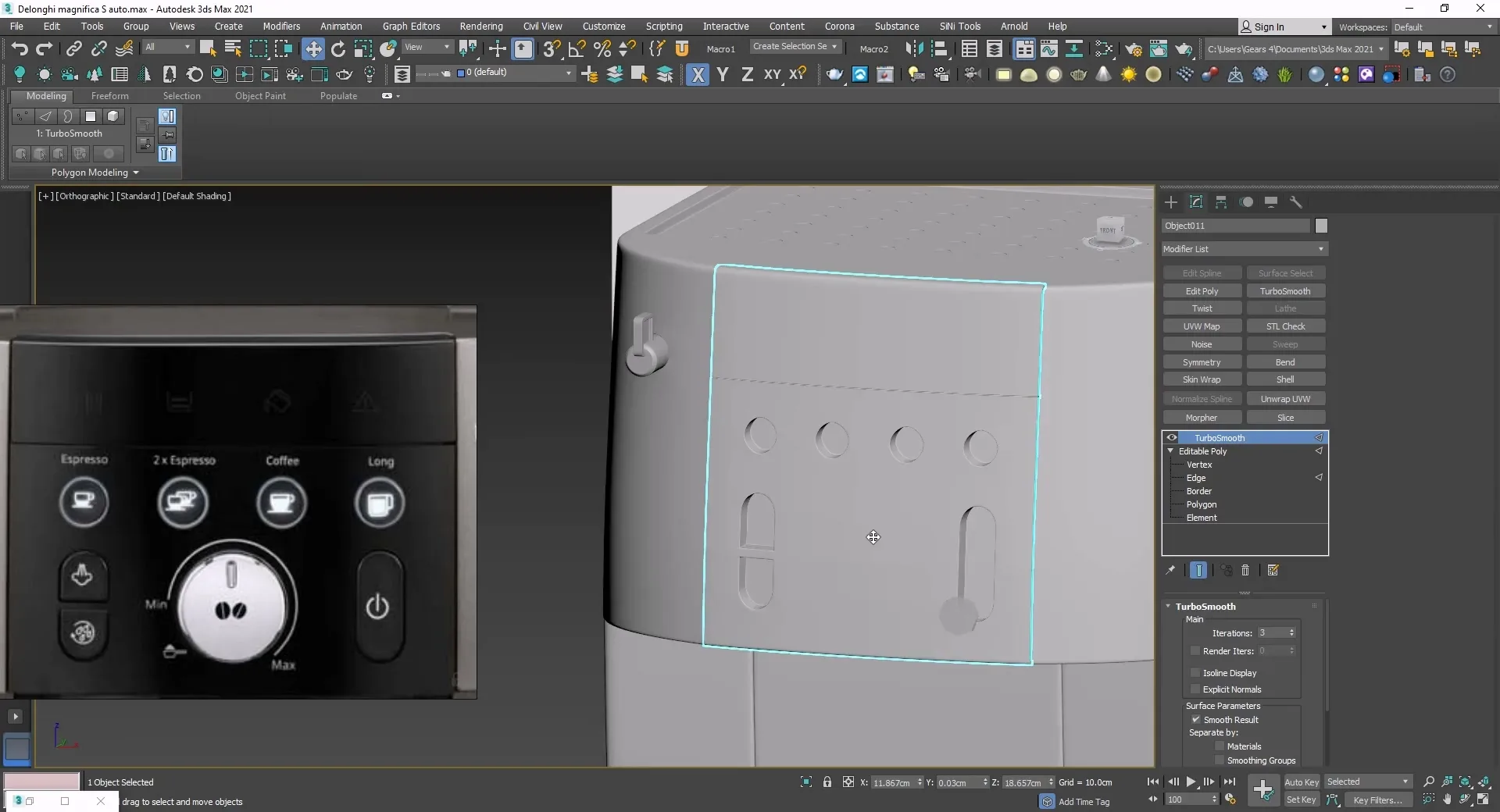Switch to the Object Paint ribbon tab
The width and height of the screenshot is (1500, 812).
260,96
